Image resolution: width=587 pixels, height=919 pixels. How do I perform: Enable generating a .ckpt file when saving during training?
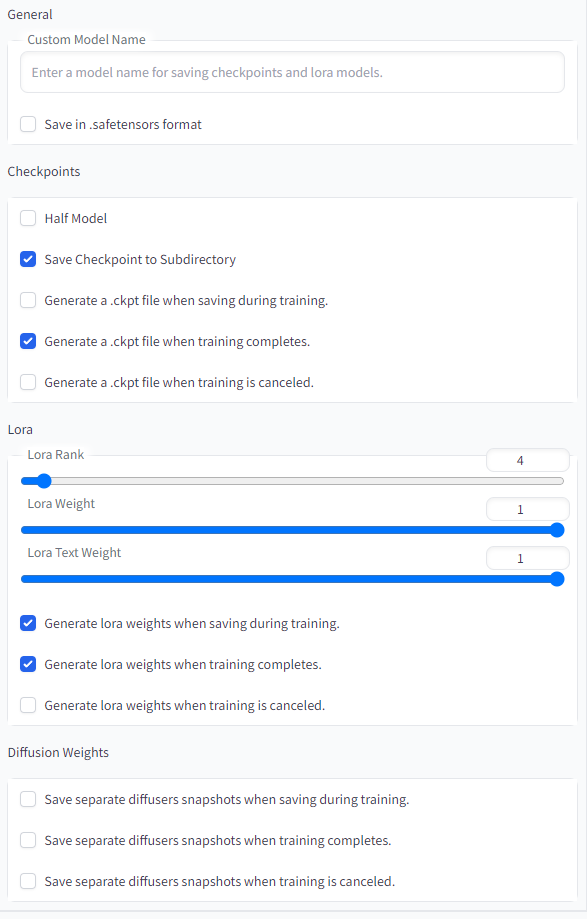[x=28, y=300]
